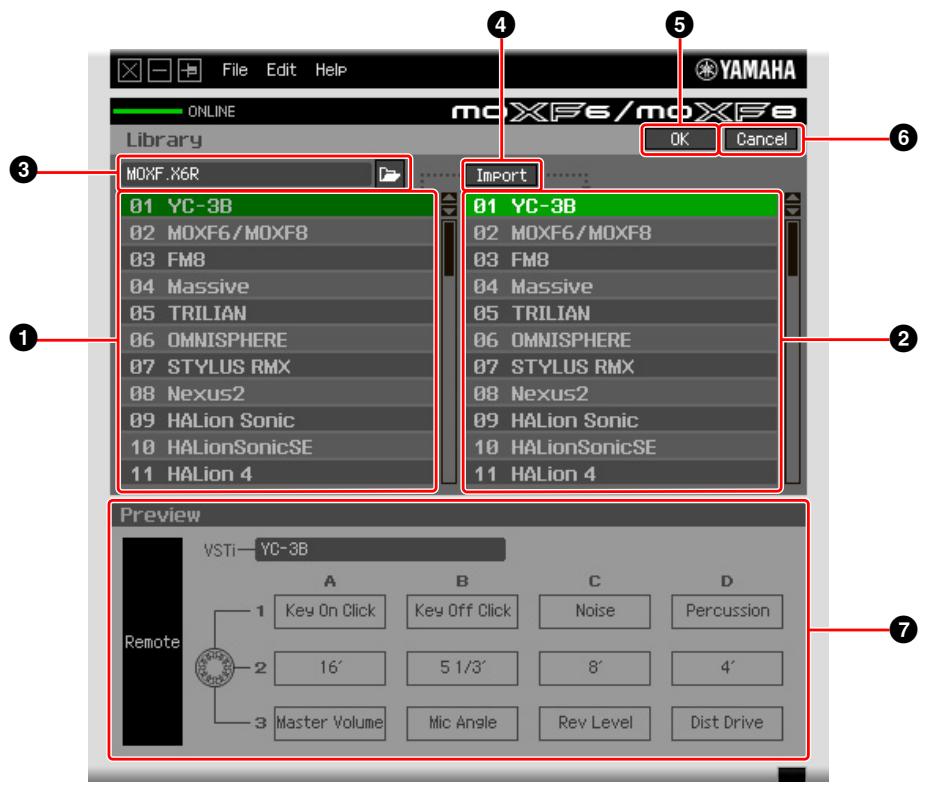Click the Cancel button
The height and width of the screenshot is (789, 929).
pos(761,139)
